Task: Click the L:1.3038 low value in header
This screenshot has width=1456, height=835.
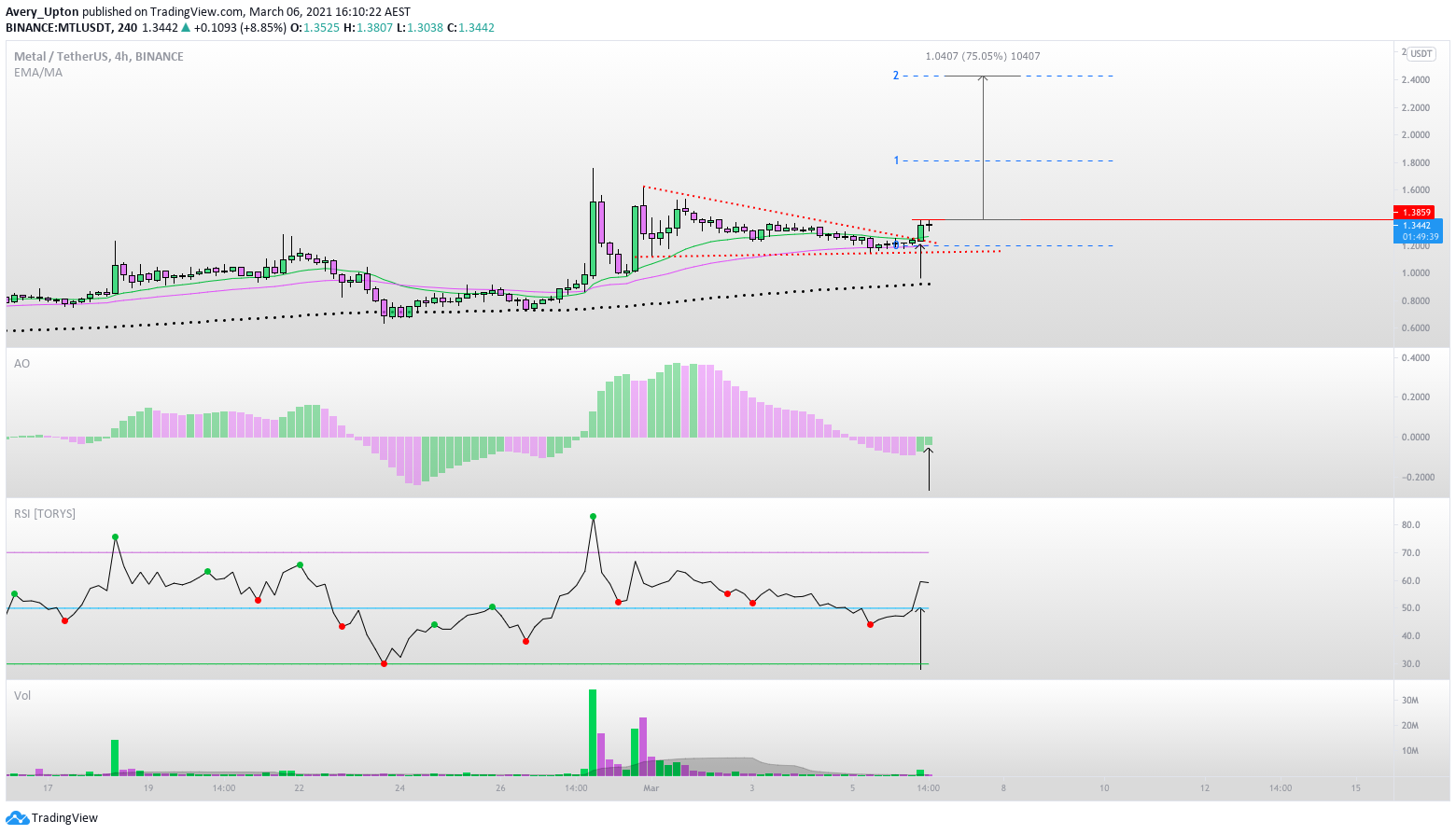Action: pos(419,28)
